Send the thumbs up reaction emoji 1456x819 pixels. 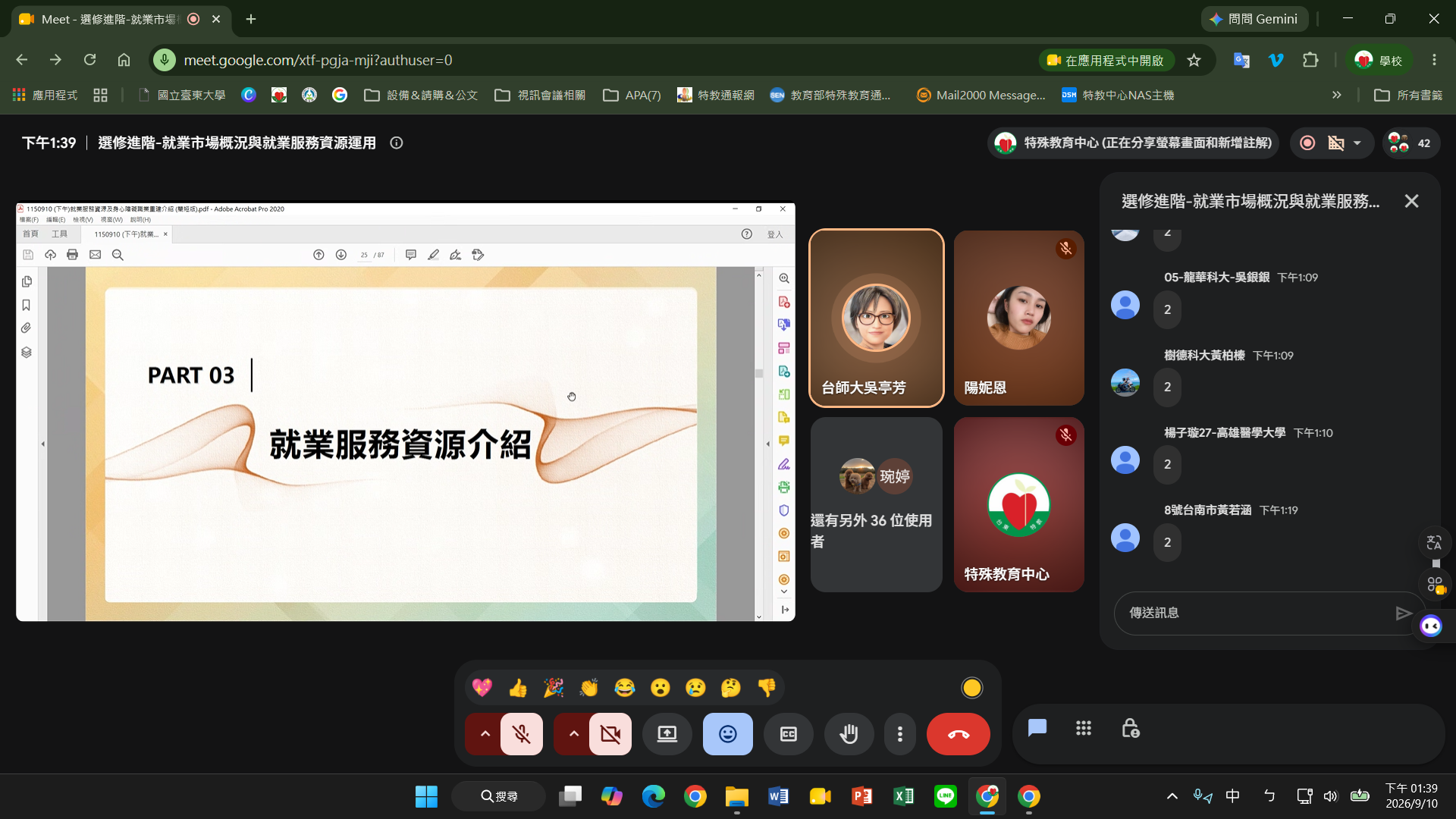tap(518, 688)
